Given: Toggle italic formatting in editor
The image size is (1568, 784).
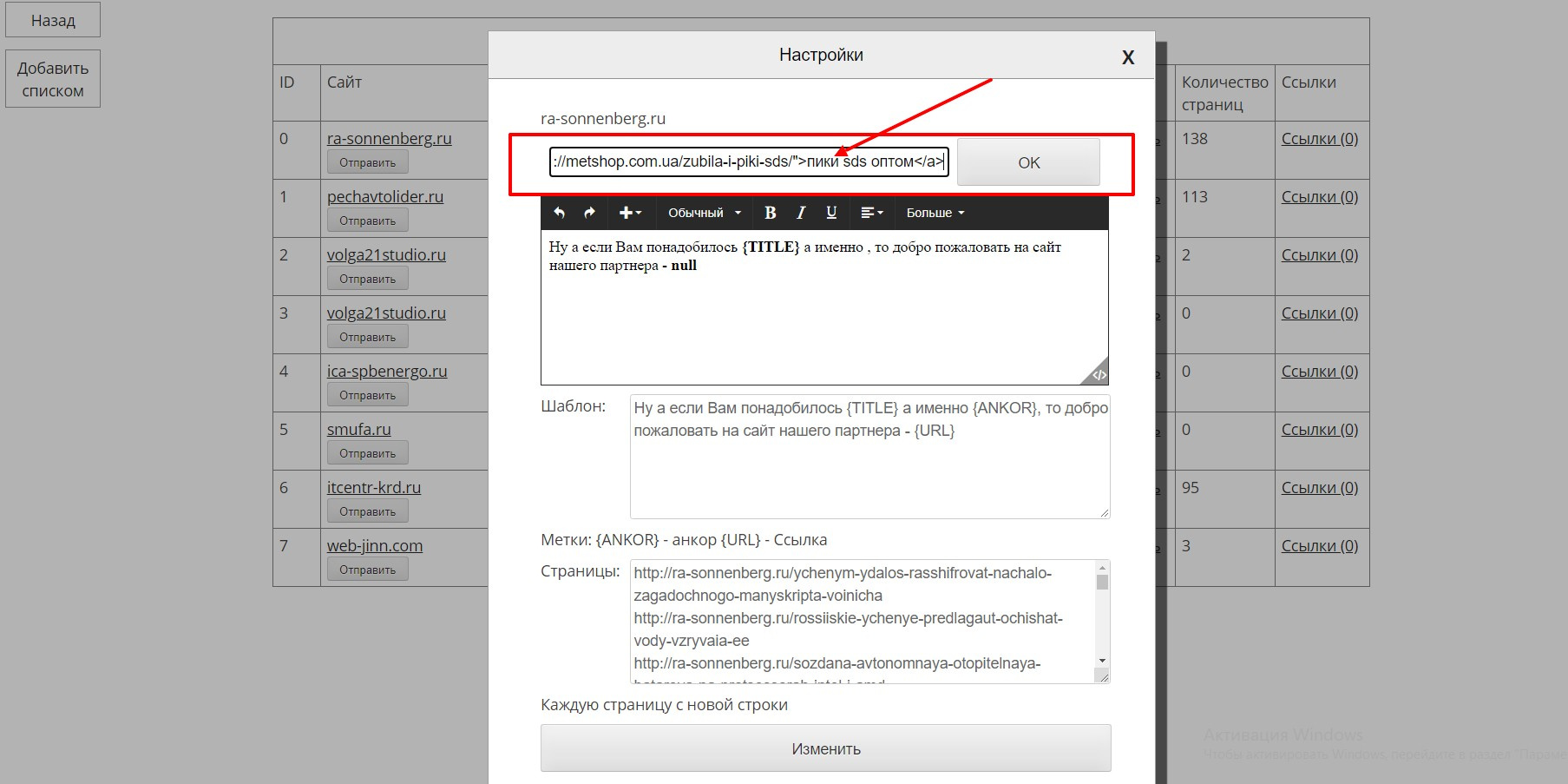Looking at the screenshot, I should tap(801, 213).
